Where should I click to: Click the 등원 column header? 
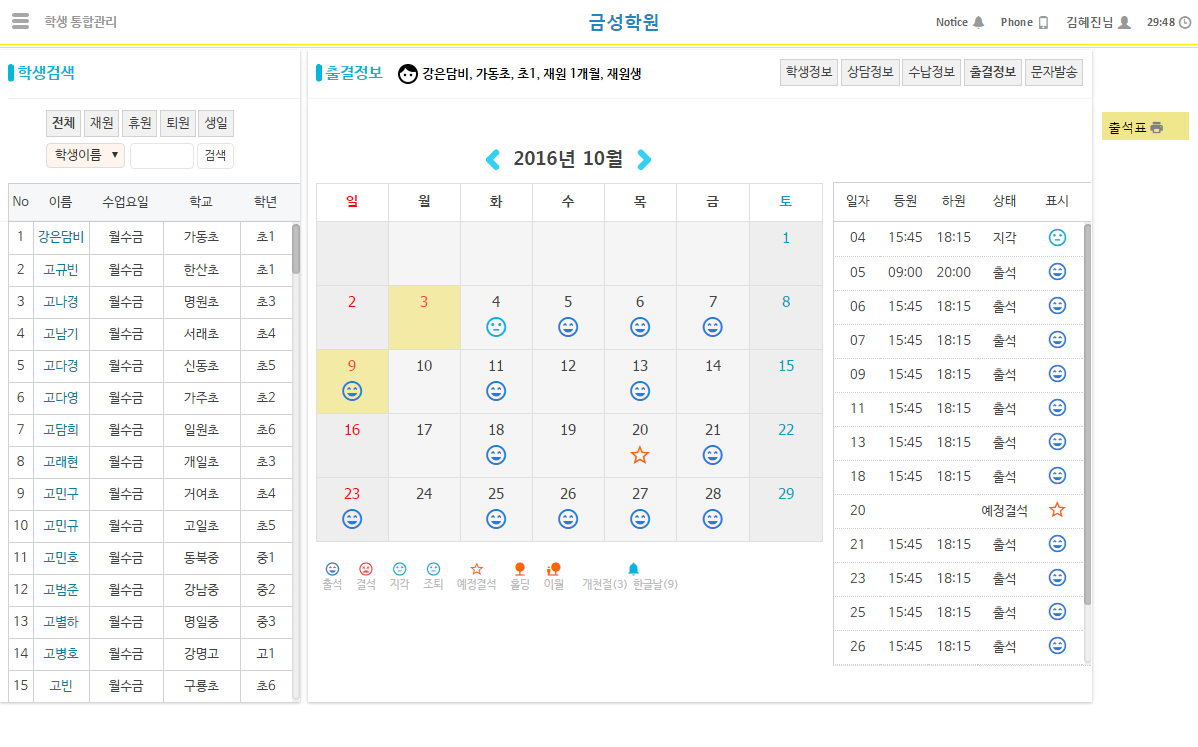point(905,201)
